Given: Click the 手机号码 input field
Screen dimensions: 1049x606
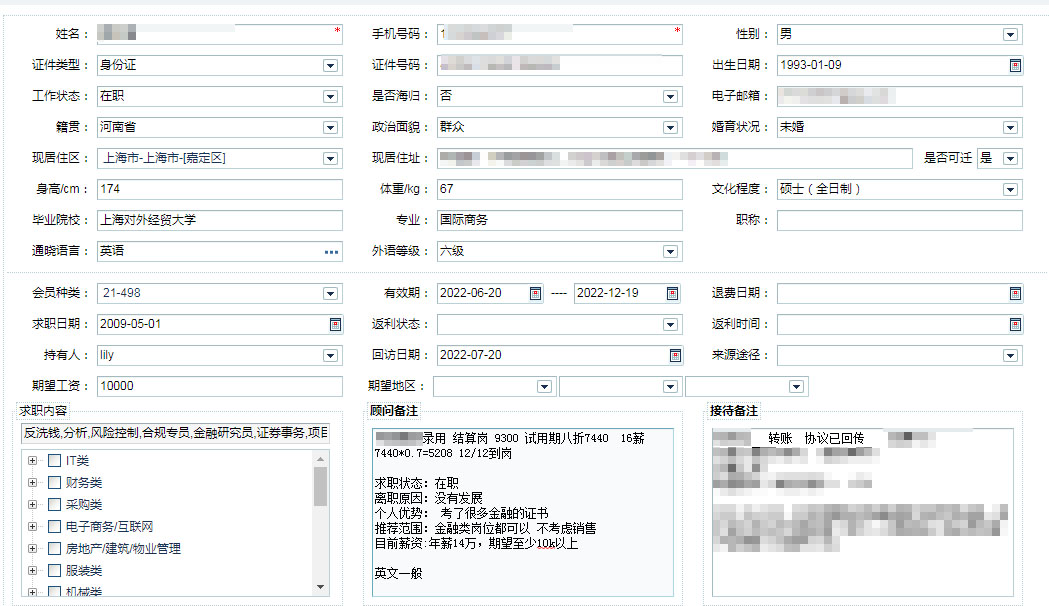Looking at the screenshot, I should click(x=559, y=34).
